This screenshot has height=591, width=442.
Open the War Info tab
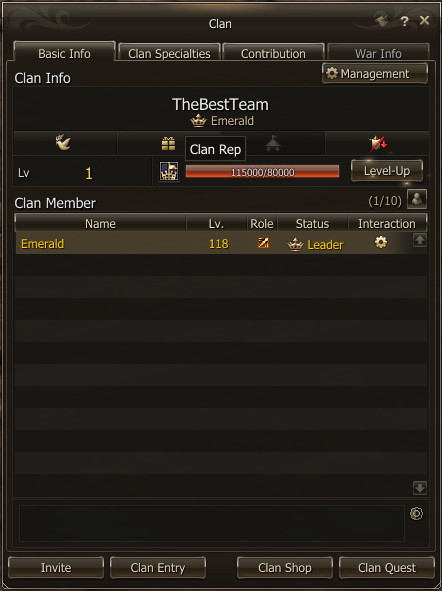point(378,52)
